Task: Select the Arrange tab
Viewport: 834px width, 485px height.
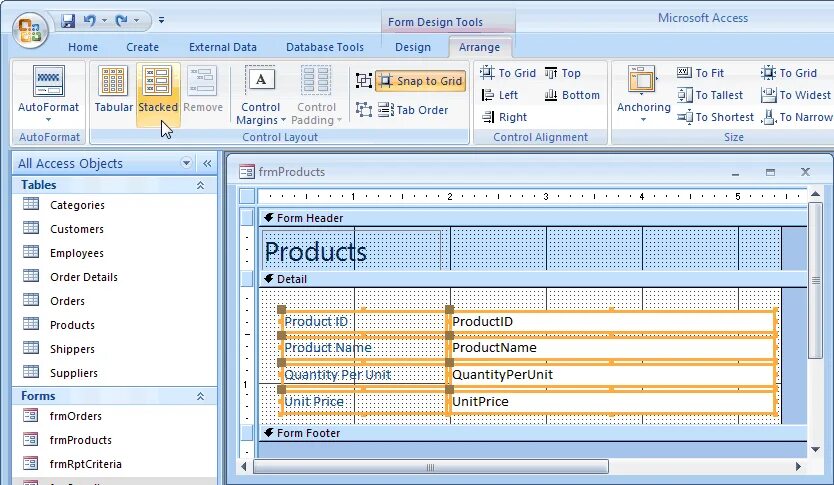Action: pos(479,47)
